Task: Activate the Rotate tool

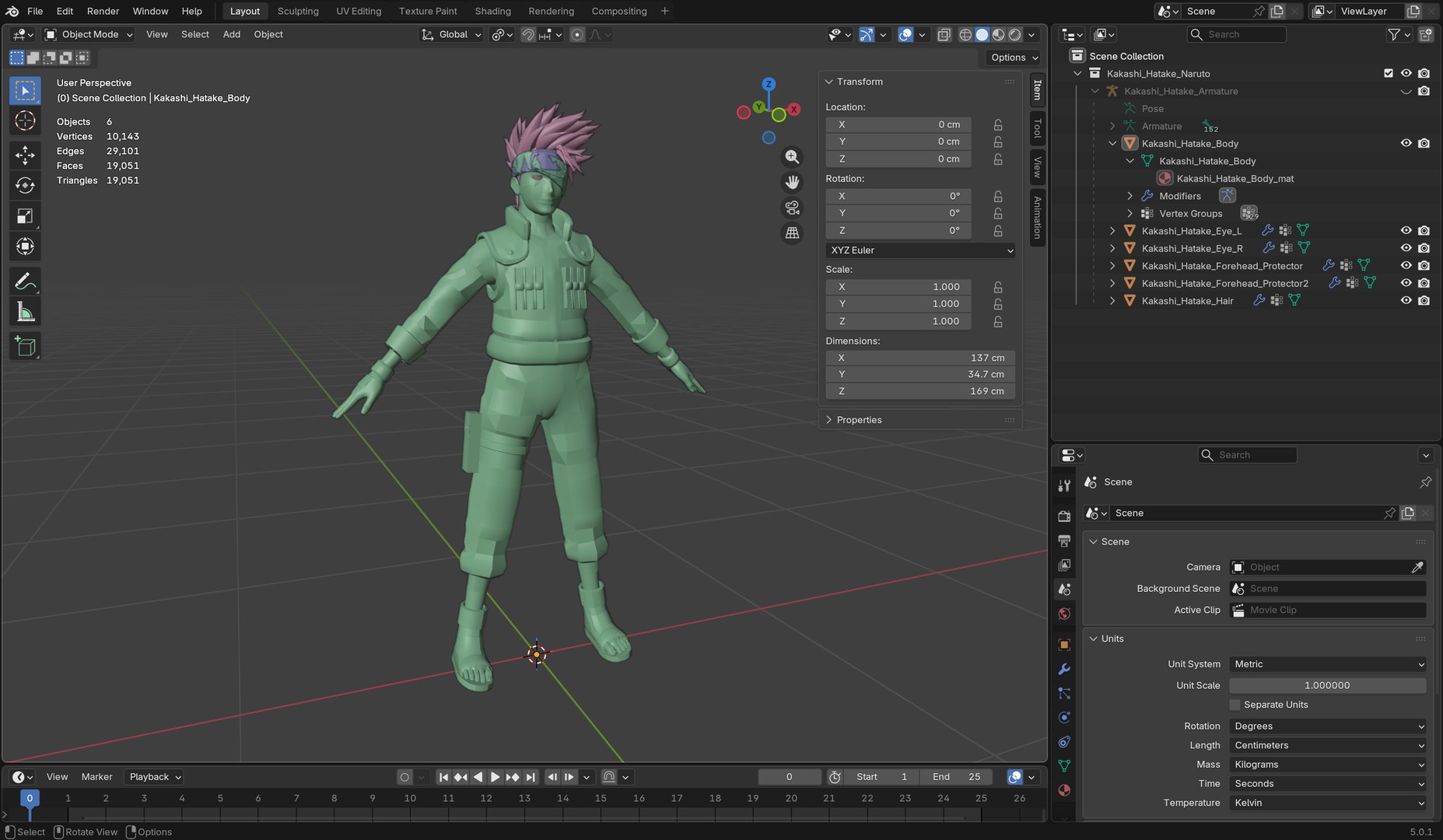Action: click(25, 185)
